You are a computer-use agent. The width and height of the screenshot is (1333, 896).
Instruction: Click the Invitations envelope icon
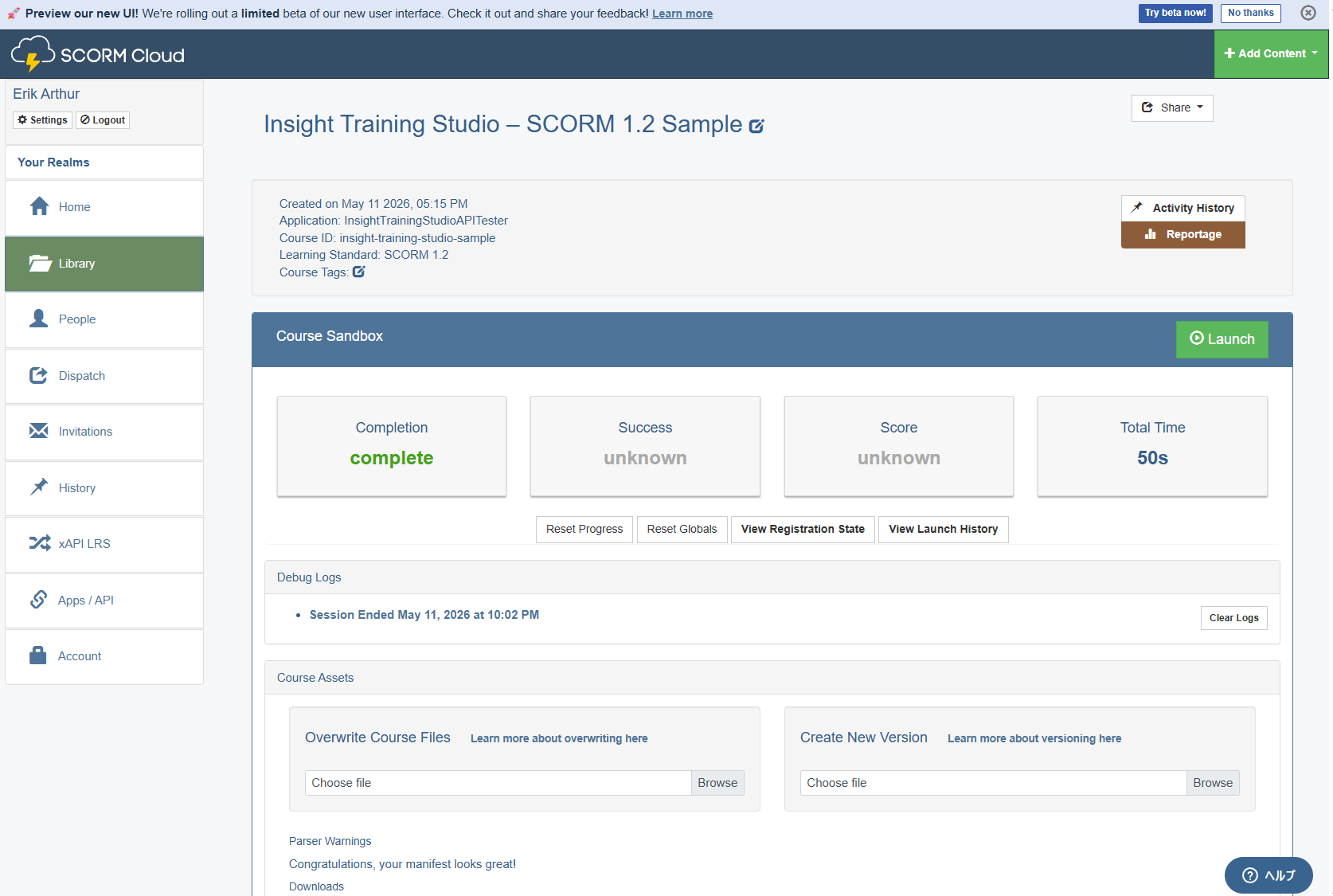pos(39,431)
